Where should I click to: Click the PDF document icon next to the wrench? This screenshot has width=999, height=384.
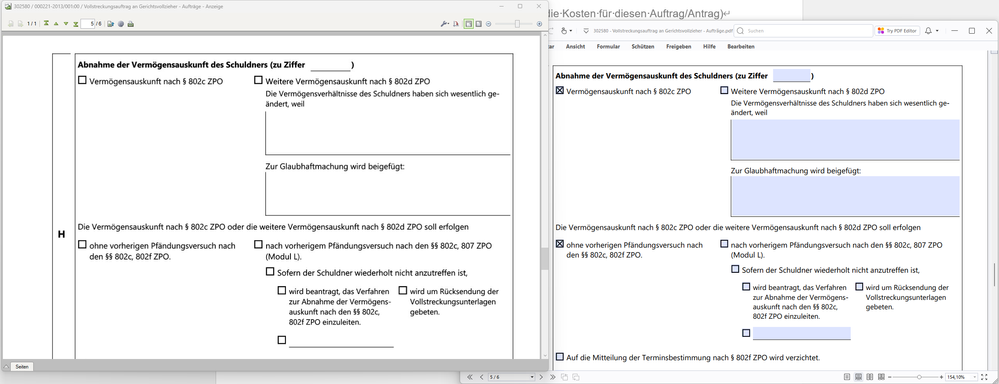(x=456, y=24)
